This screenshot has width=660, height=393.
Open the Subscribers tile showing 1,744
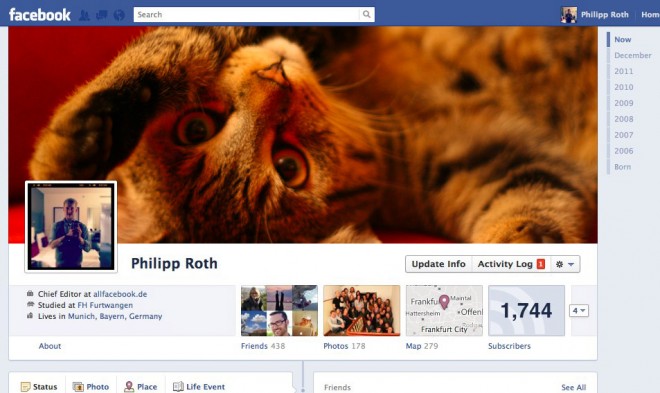click(x=527, y=311)
